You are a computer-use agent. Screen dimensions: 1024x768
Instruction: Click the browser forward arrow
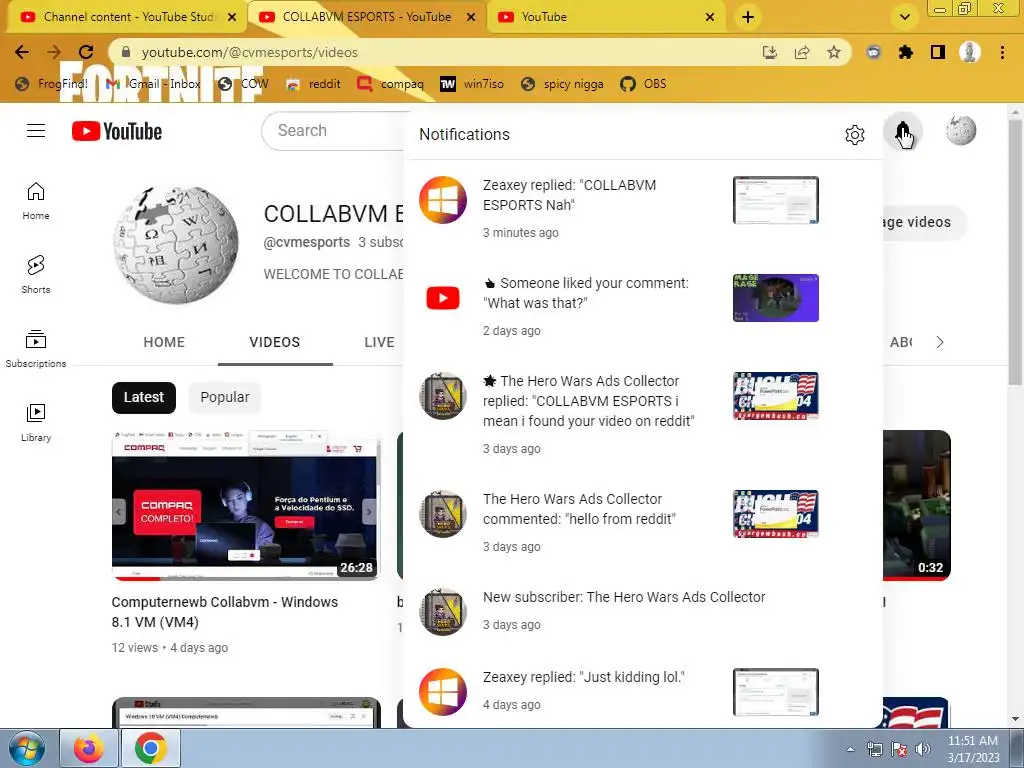(x=54, y=52)
